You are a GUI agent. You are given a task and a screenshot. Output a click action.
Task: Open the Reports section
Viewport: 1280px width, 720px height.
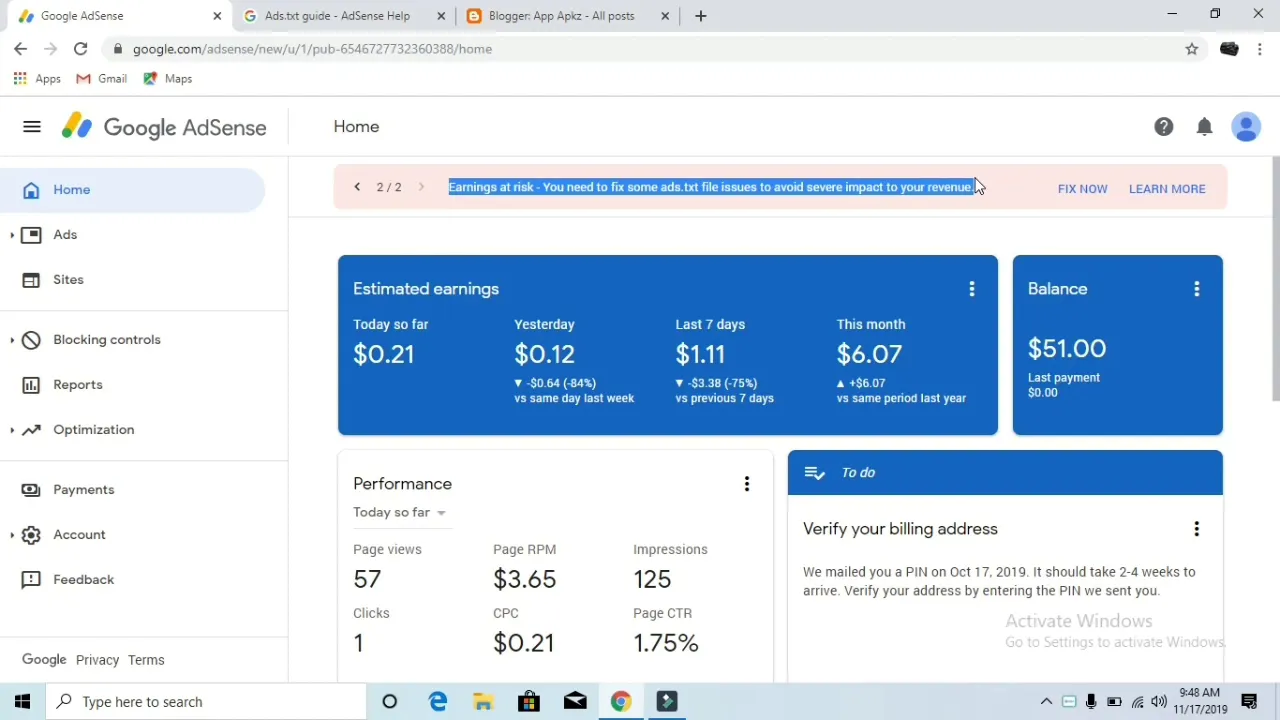pos(77,385)
